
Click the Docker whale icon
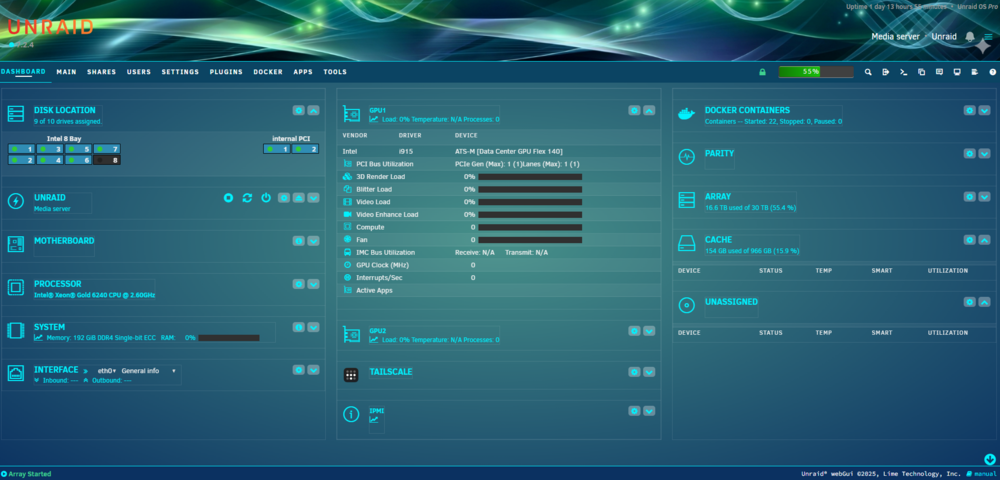tap(686, 114)
